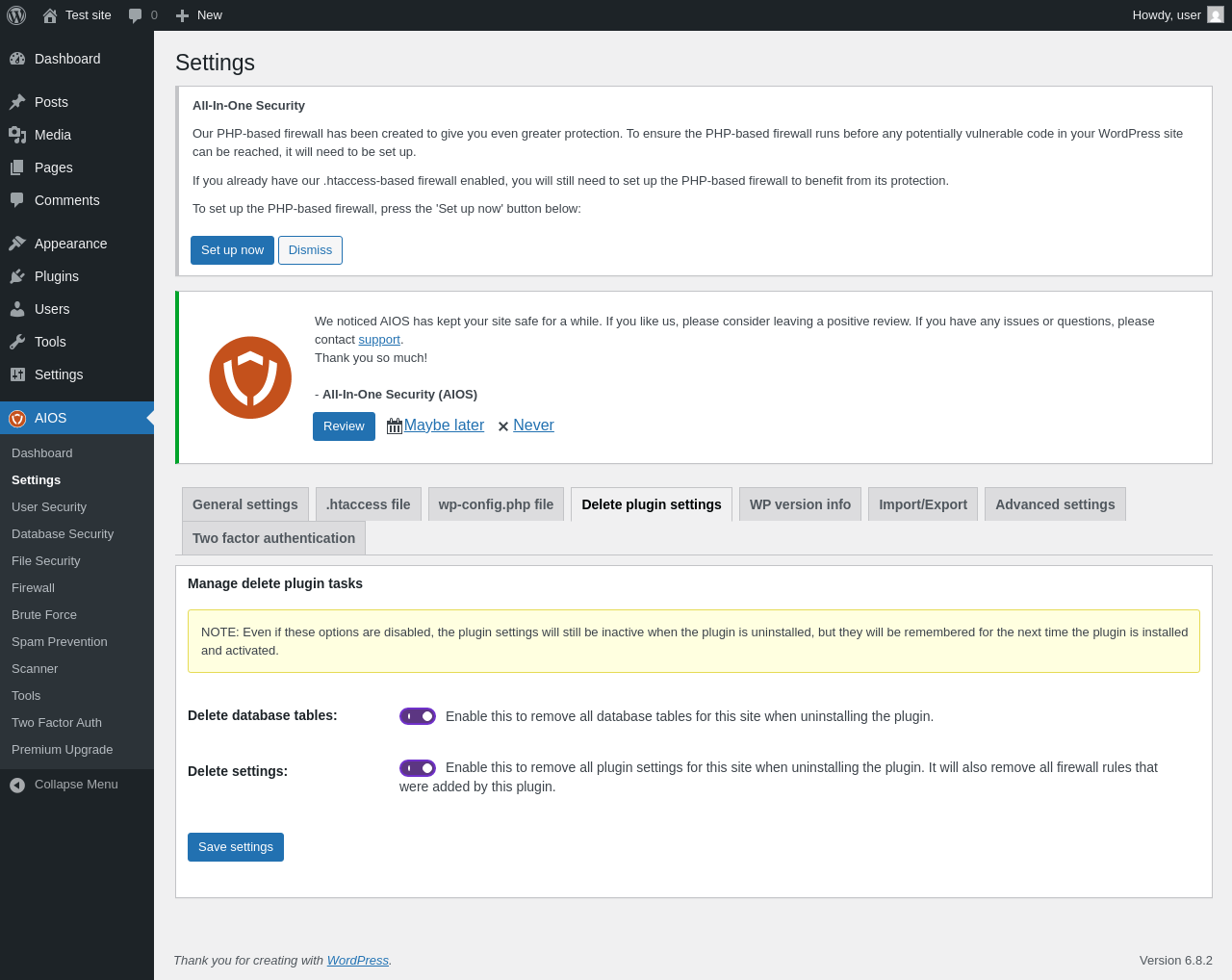This screenshot has height=980, width=1232.
Task: Click the Plugins plug icon
Action: pos(17,276)
